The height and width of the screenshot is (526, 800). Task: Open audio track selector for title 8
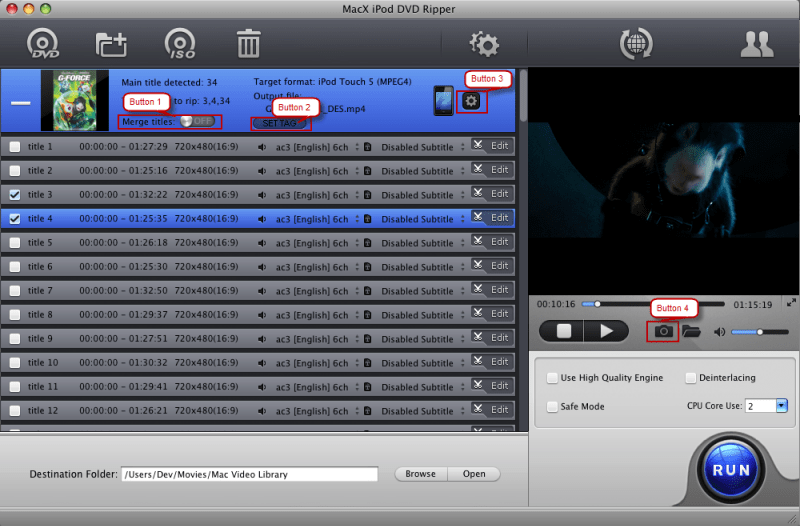pos(317,315)
